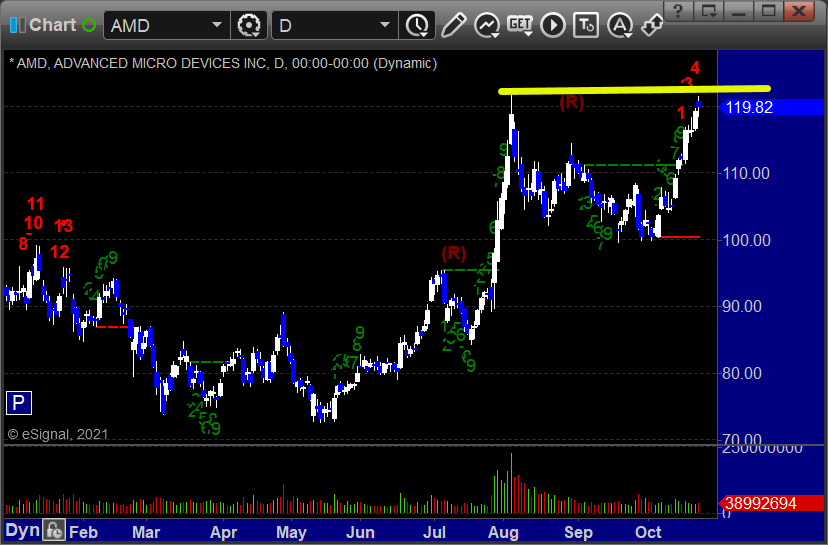
Task: Click the Mar label on time axis
Action: (x=146, y=532)
